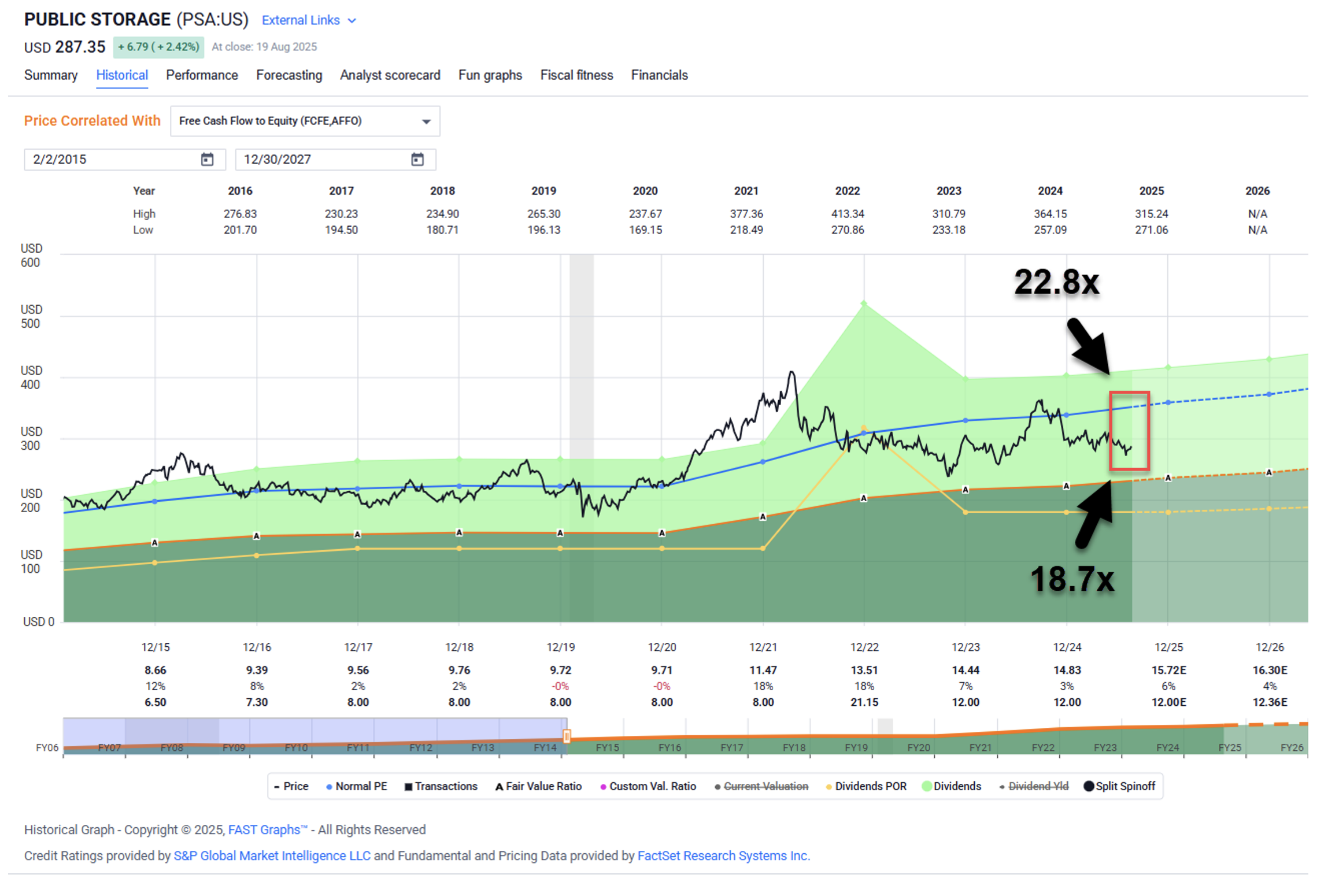This screenshot has width=1339, height=896.
Task: Select the Historical tab
Action: [122, 75]
